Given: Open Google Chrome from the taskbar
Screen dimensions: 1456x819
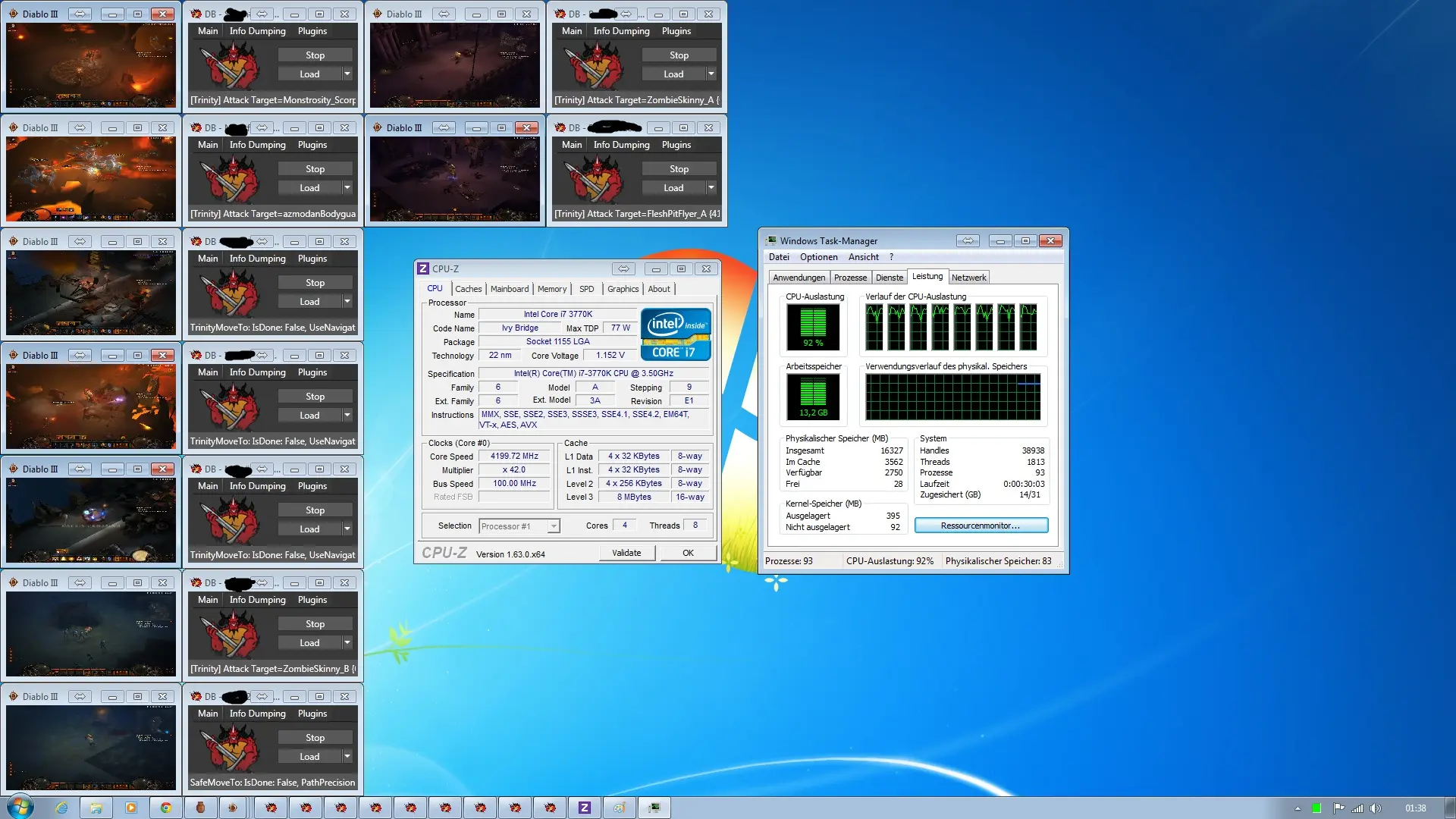Looking at the screenshot, I should [x=166, y=808].
